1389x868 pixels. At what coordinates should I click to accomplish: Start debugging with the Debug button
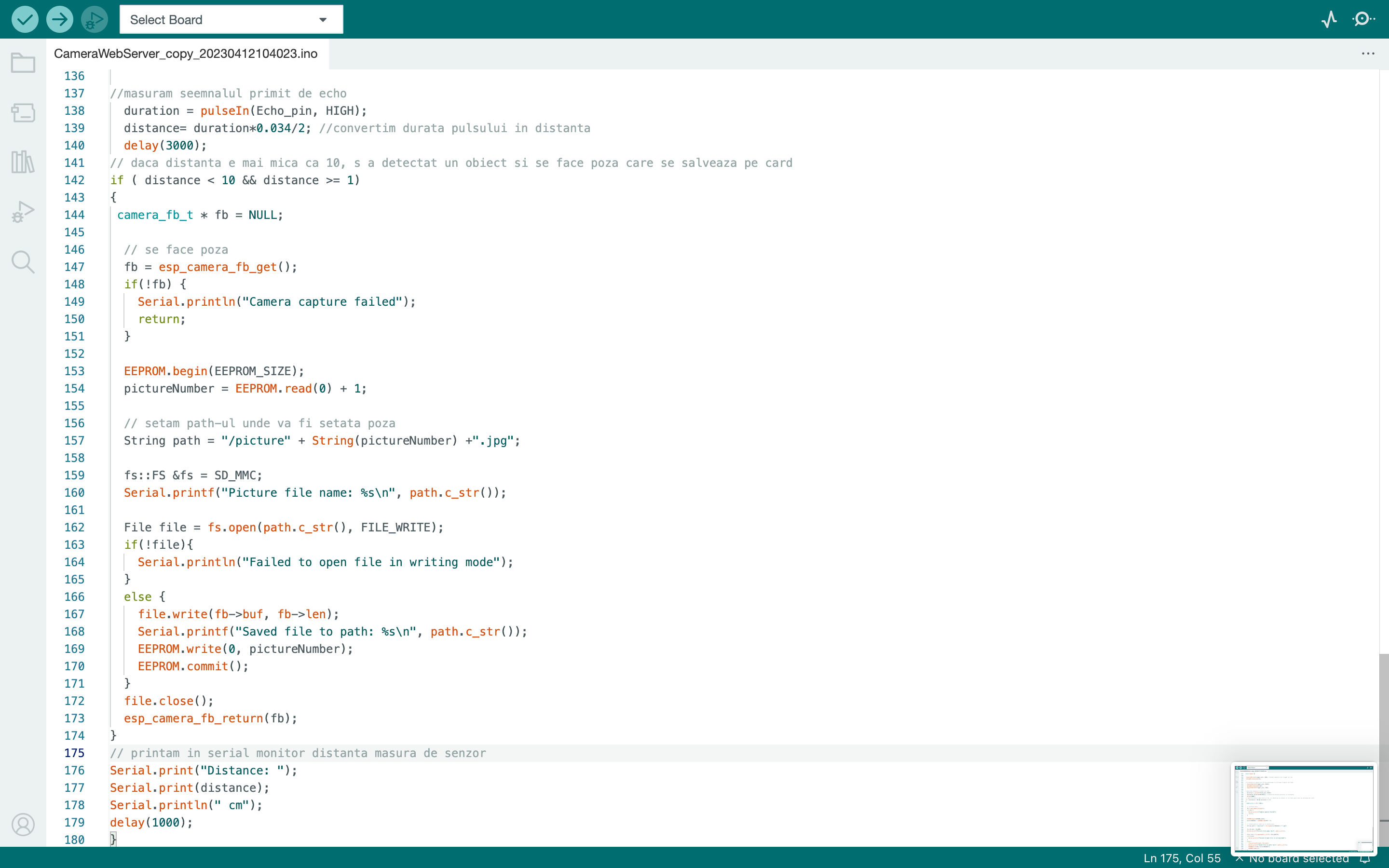(x=95, y=19)
